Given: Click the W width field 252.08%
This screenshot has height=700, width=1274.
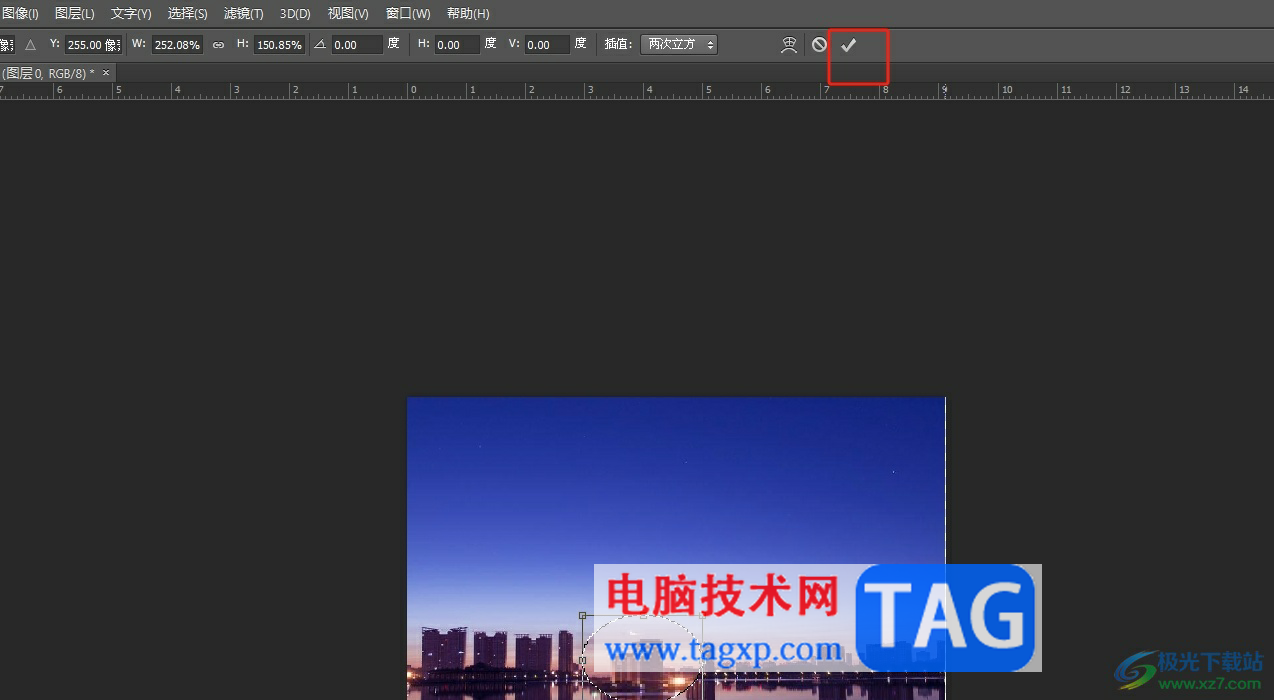Looking at the screenshot, I should point(177,45).
